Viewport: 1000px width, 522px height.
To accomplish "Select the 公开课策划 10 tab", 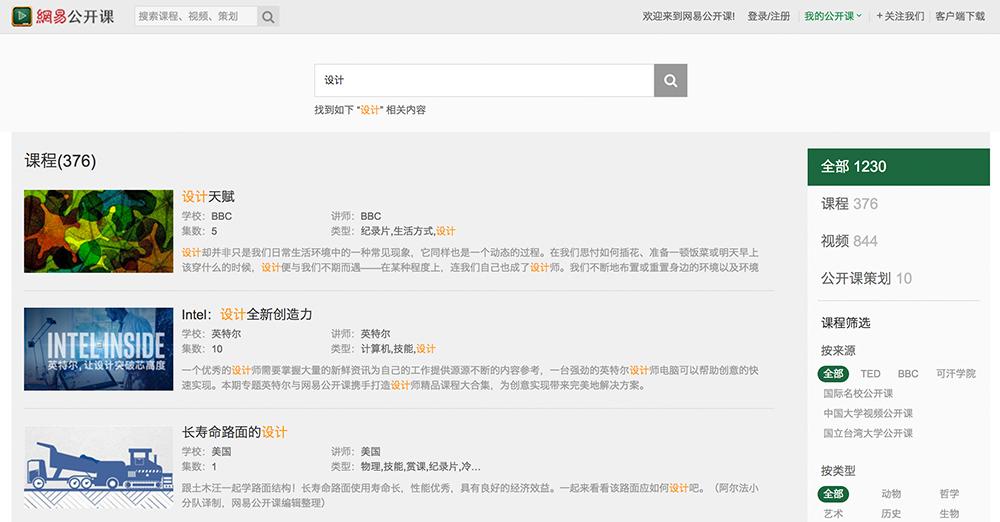I will 866,278.
